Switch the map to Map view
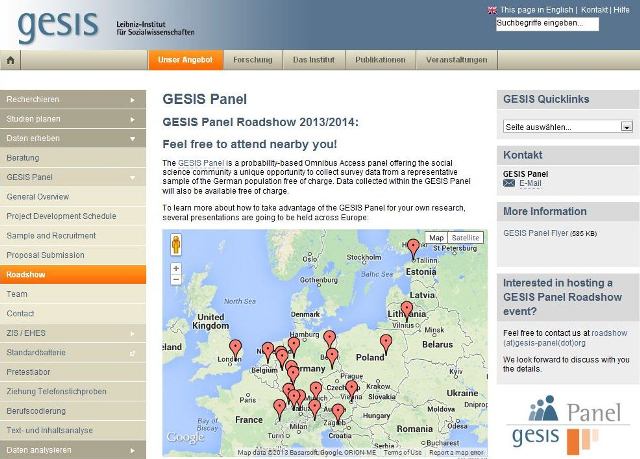Viewport: 640px width, 459px height. 436,237
